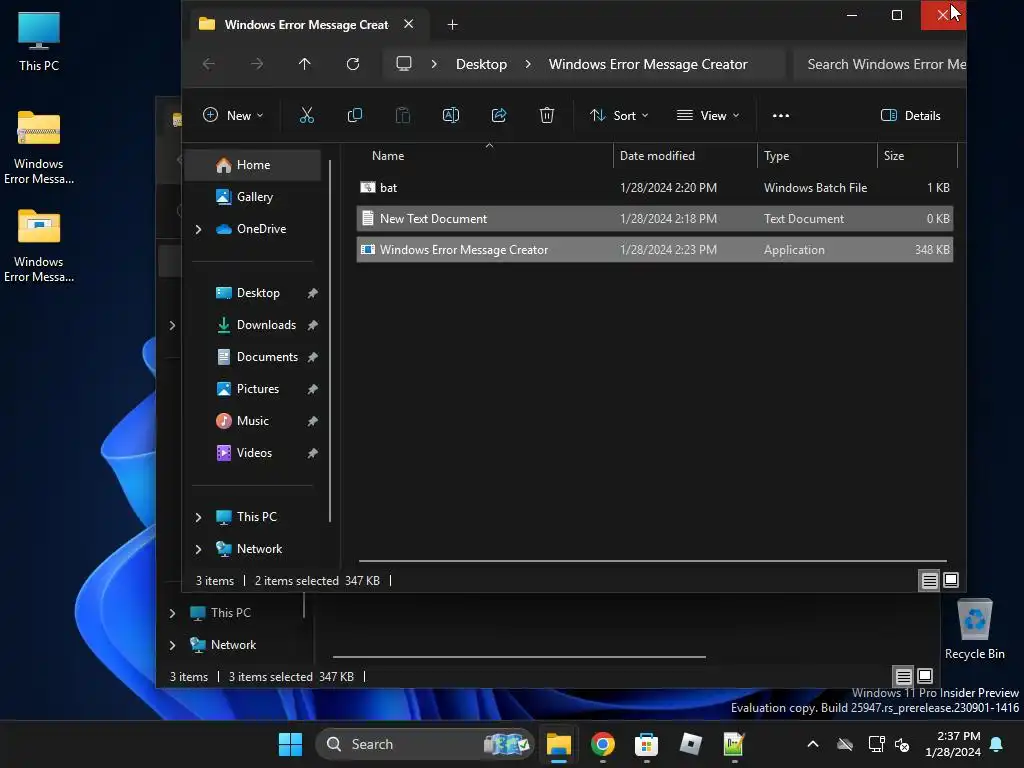Click the back window horizontal scrollbar
The image size is (1024, 768).
pos(519,657)
